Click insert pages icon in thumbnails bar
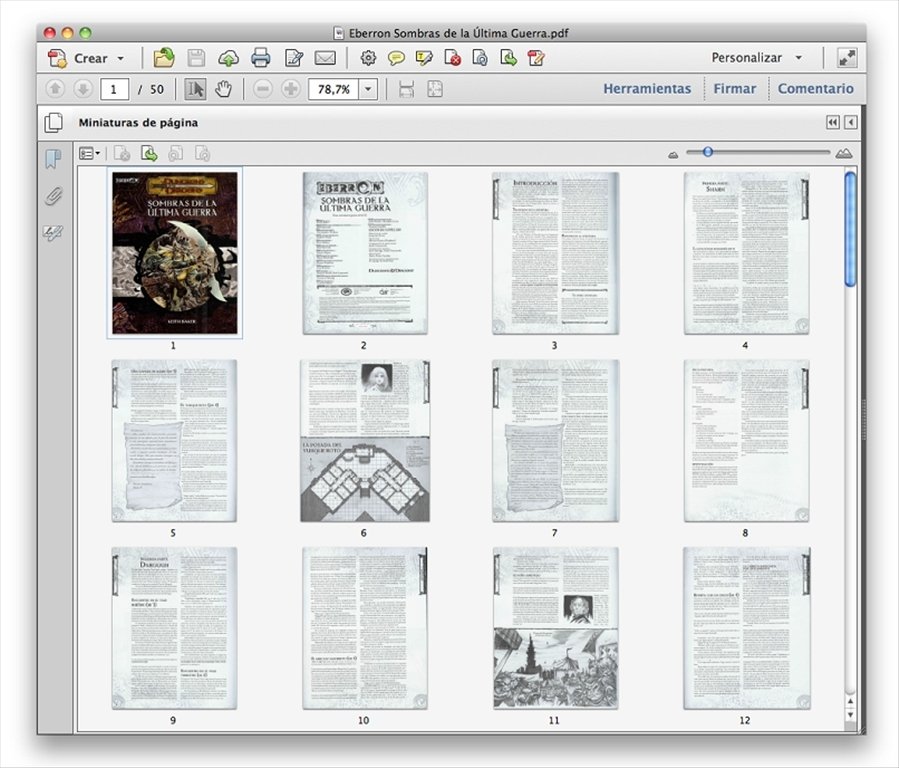 149,154
